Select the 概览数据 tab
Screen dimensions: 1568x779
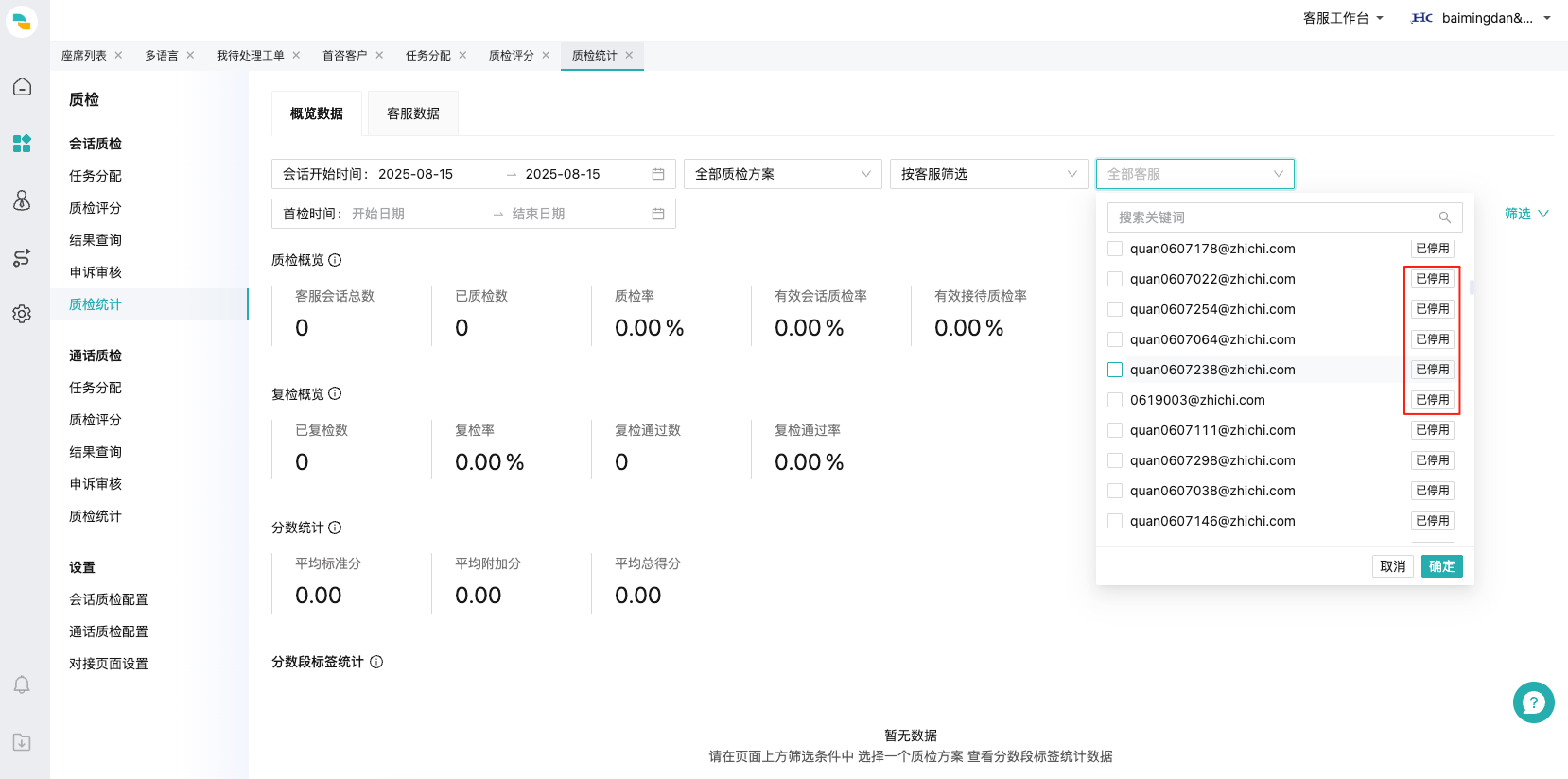[x=317, y=113]
